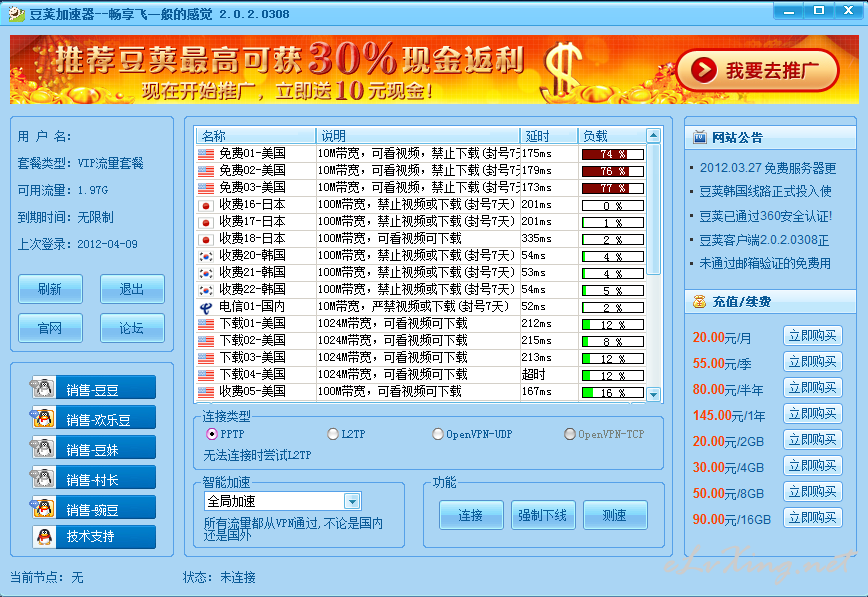868x597 pixels.
Task: Click the QQ icon beside 销售-豆豆
Action: tap(43, 388)
